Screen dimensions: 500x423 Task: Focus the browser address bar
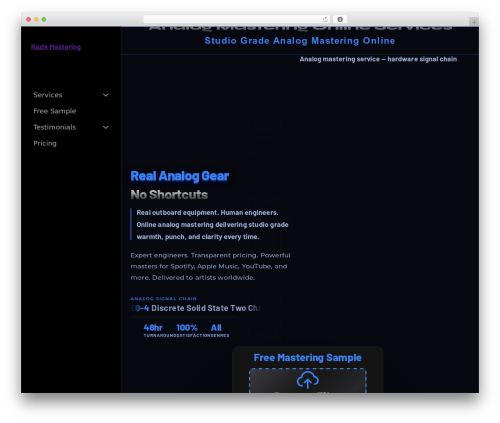coord(237,19)
